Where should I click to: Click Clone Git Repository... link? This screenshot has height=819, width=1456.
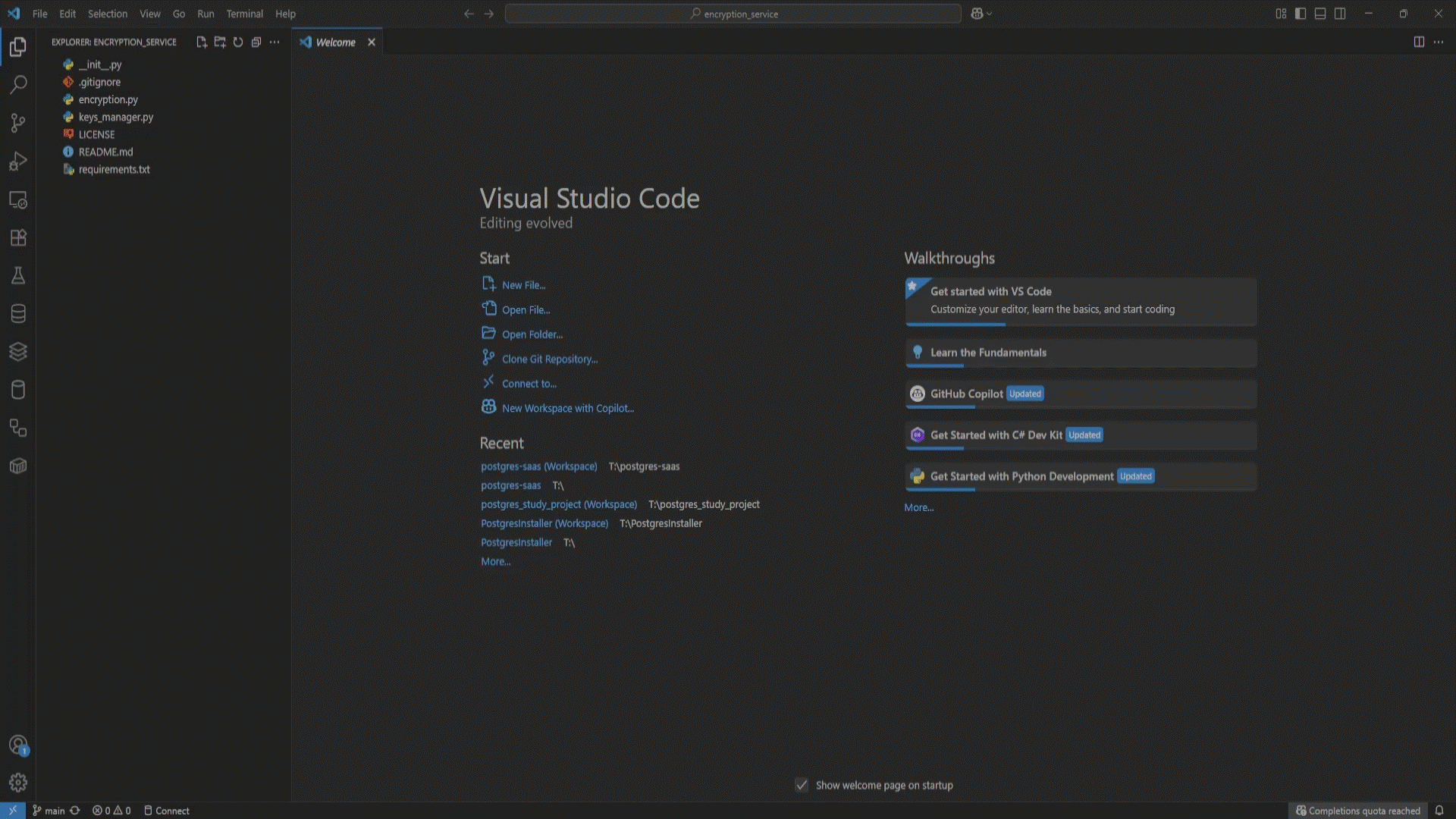click(x=550, y=359)
